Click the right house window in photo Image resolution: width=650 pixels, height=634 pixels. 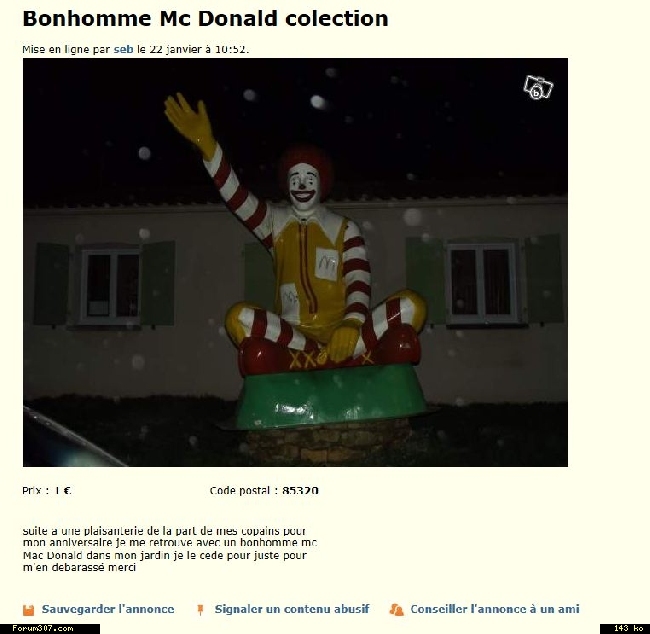coord(483,283)
